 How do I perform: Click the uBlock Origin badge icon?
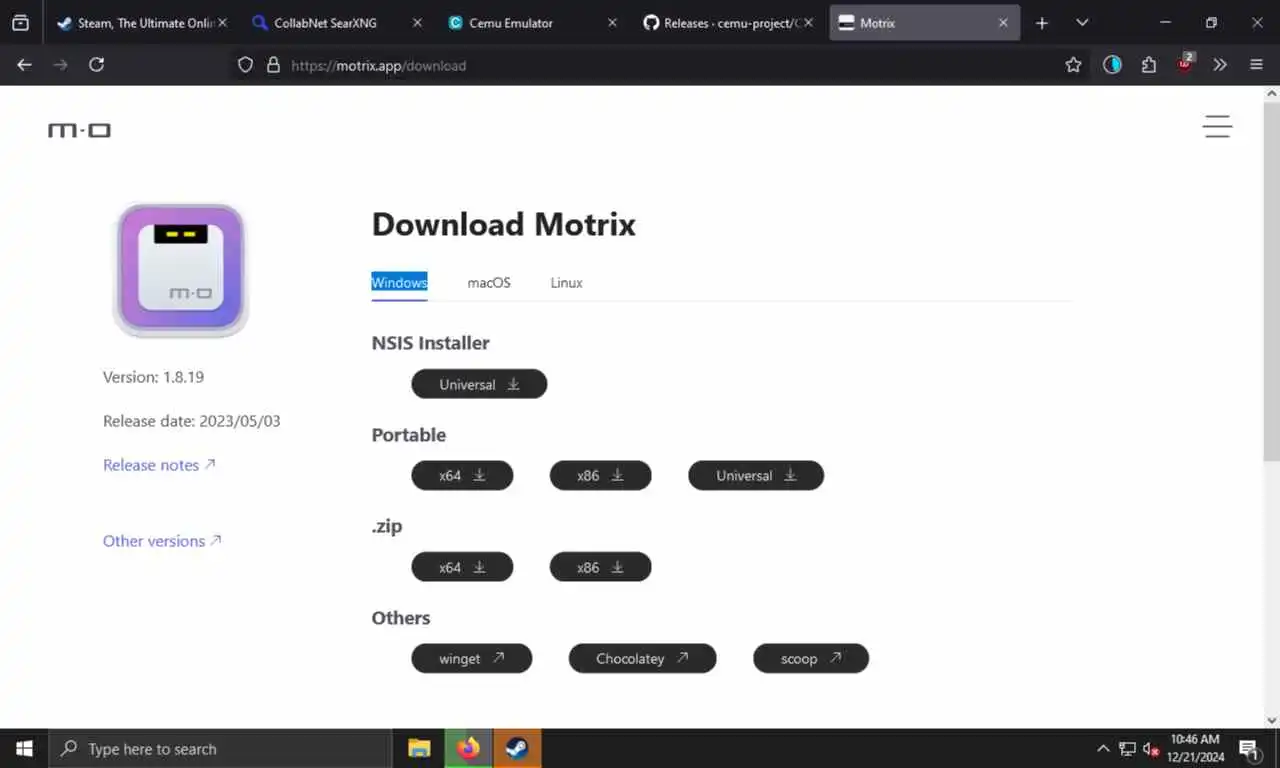point(1185,65)
